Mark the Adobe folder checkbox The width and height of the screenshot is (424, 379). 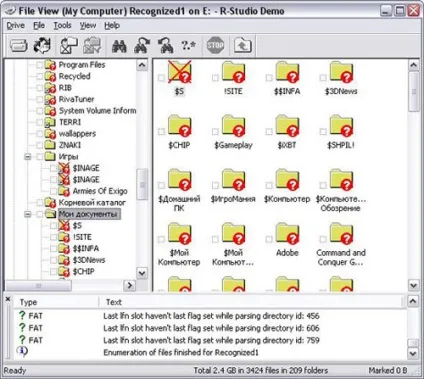269,239
